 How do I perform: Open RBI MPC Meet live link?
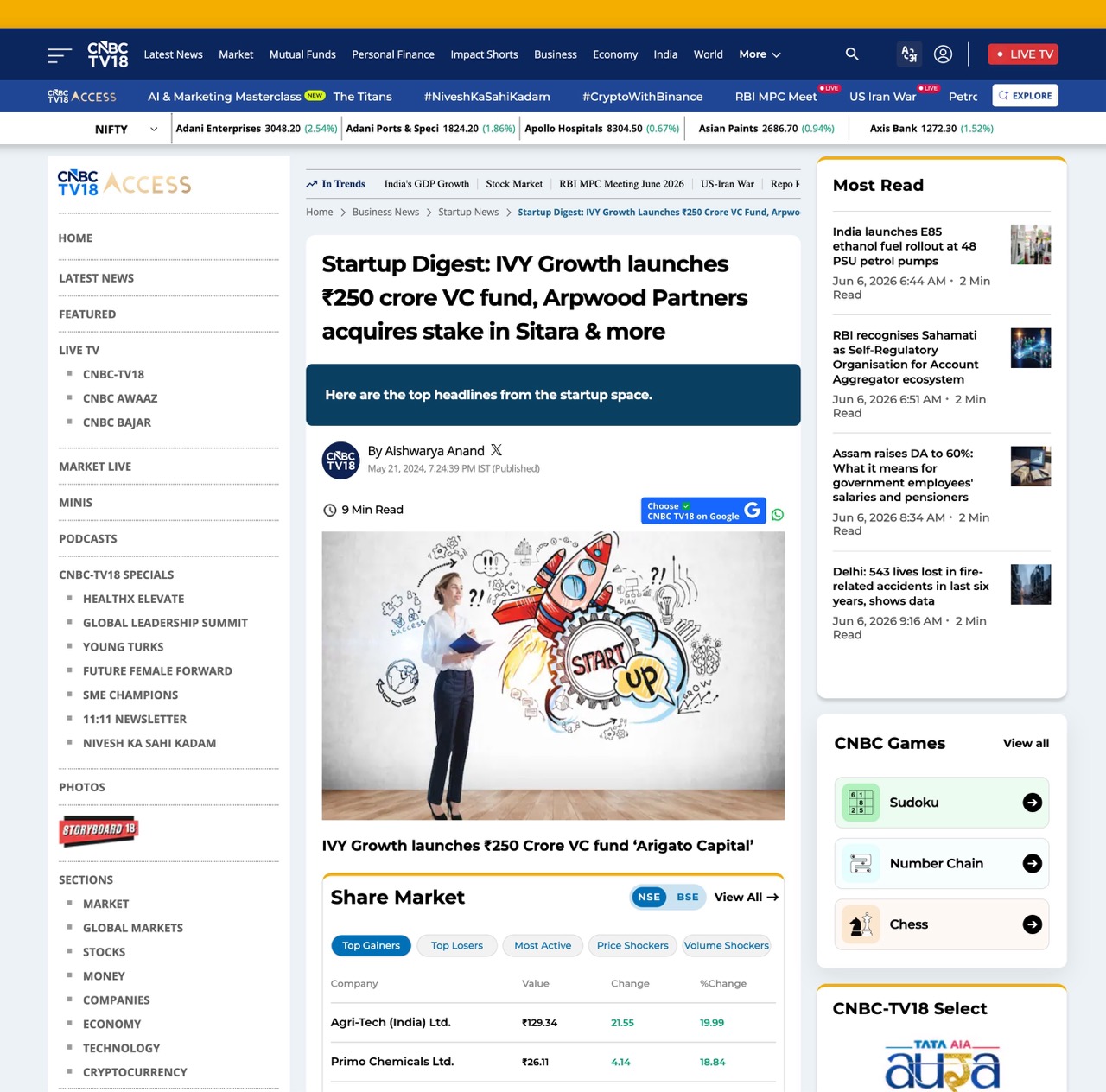tap(776, 97)
